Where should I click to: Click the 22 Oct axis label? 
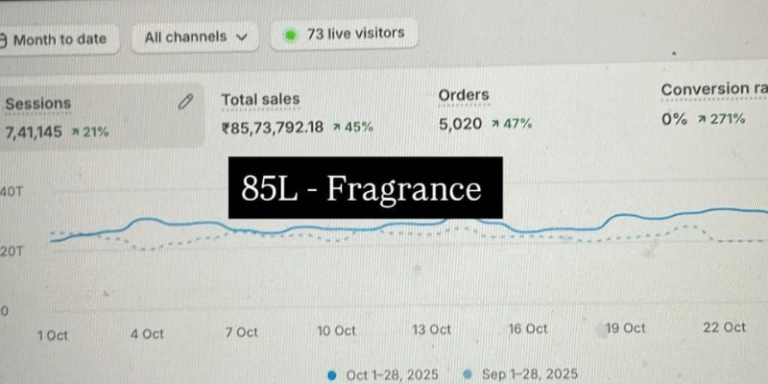[724, 327]
